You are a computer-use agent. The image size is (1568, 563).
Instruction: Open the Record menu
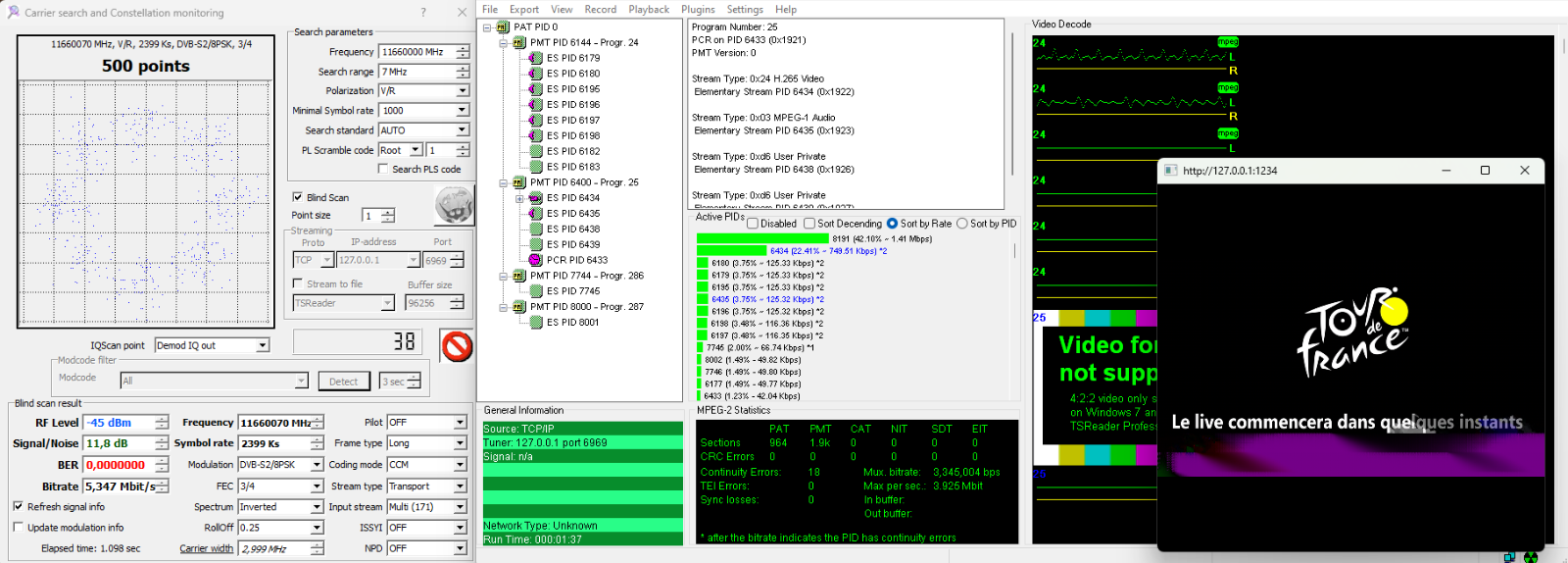600,10
